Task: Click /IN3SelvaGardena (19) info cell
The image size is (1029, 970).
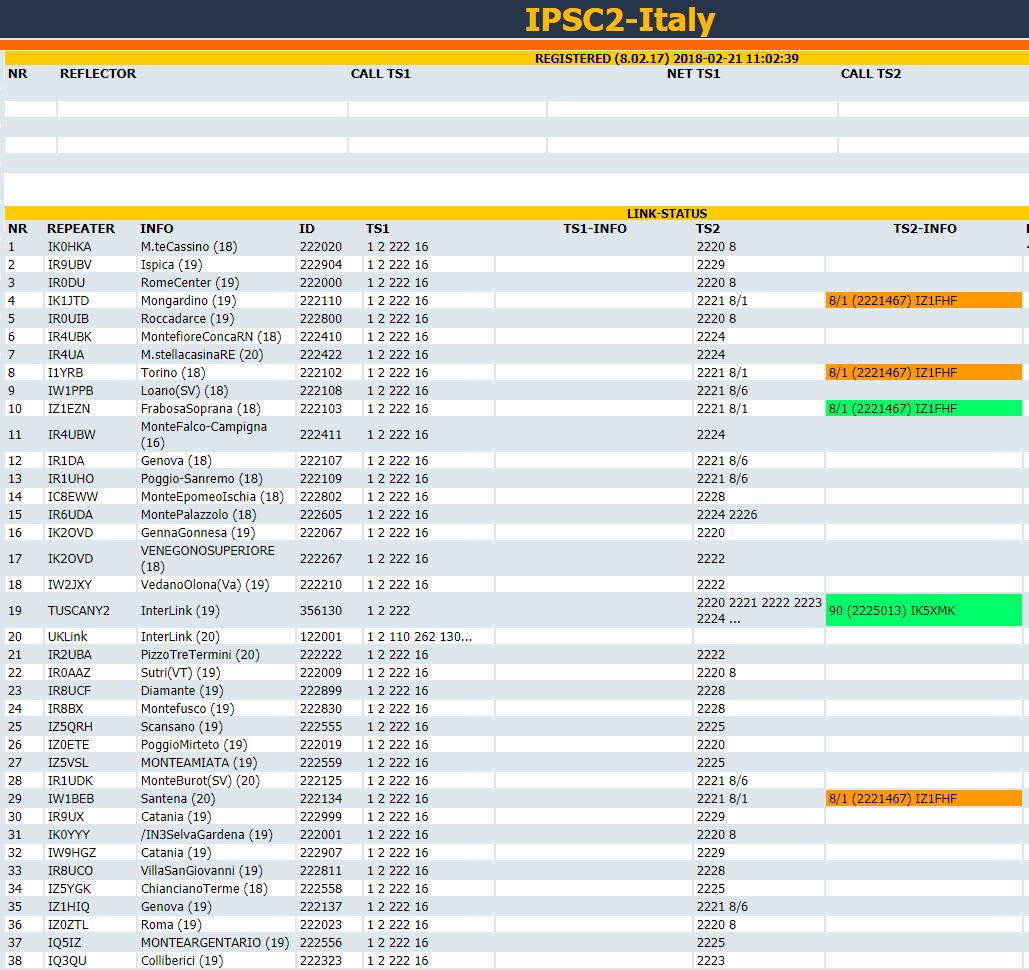Action: tap(217, 835)
